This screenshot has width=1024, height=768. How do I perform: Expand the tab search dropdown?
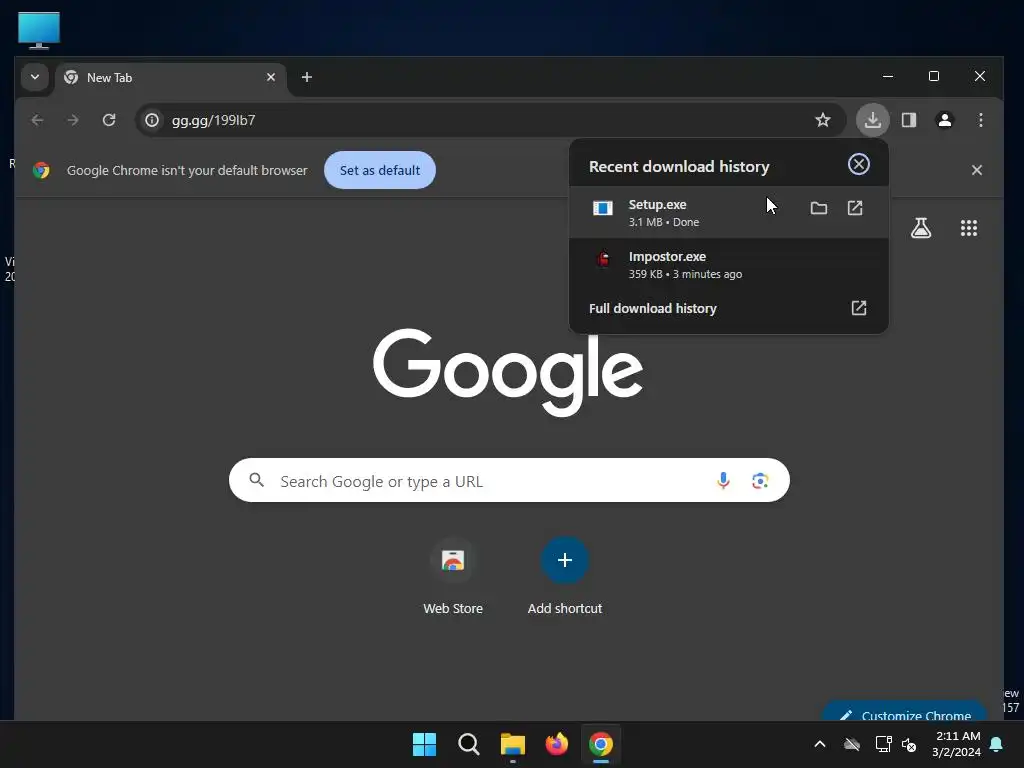click(x=35, y=77)
